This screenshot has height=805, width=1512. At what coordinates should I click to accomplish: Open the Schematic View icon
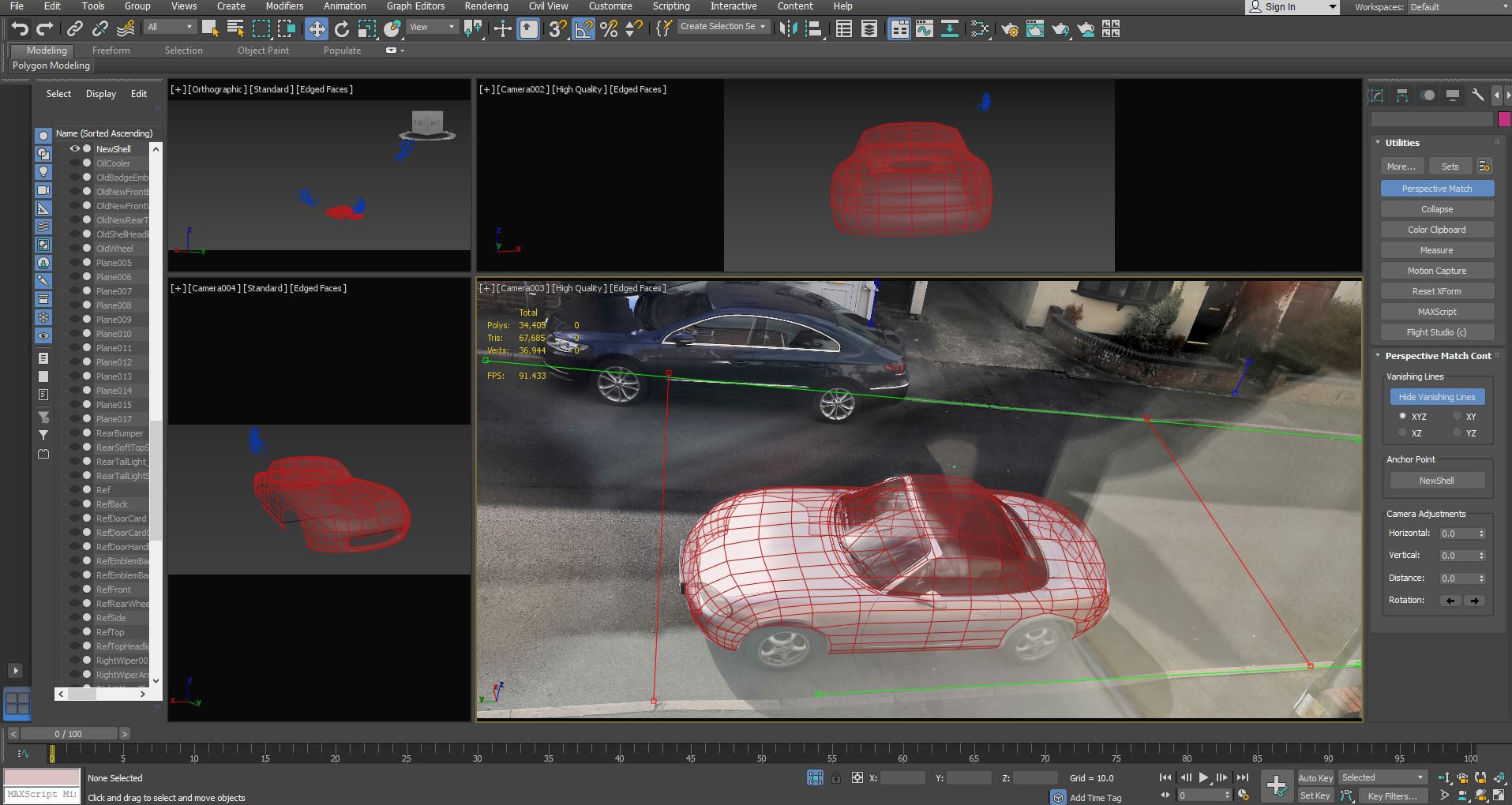click(950, 29)
